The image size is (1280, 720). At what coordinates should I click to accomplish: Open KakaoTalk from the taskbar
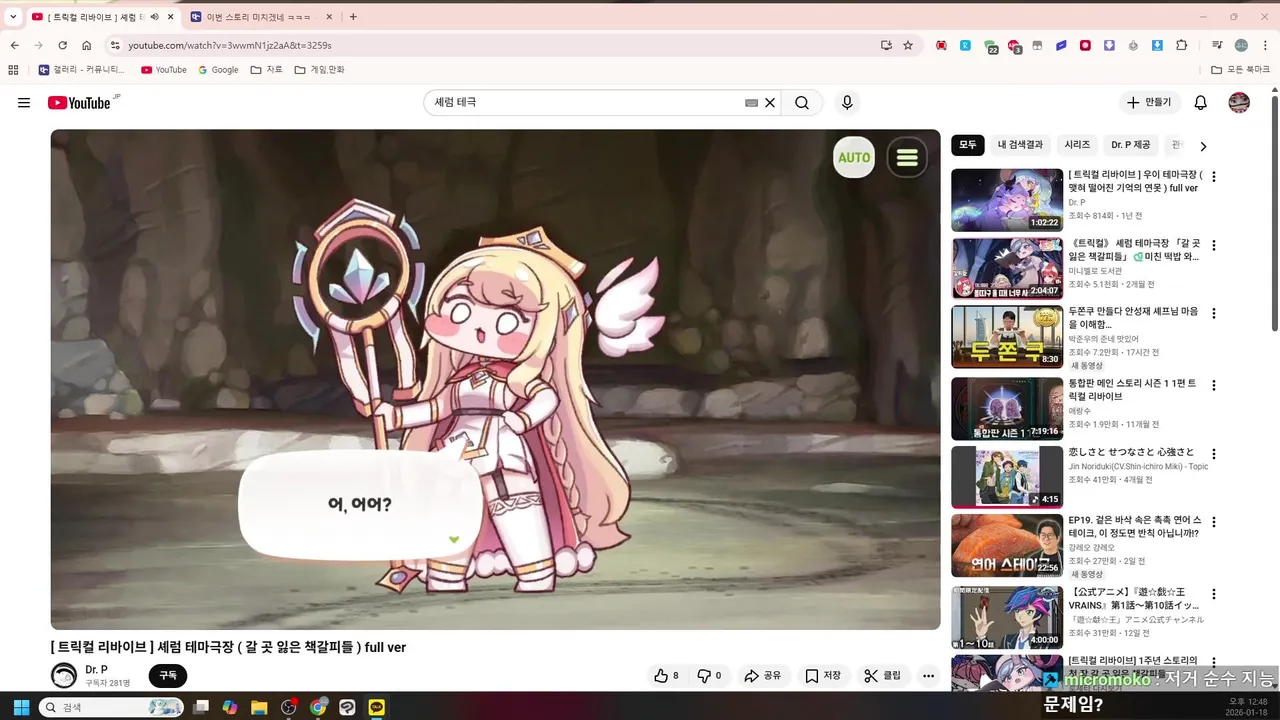[376, 707]
